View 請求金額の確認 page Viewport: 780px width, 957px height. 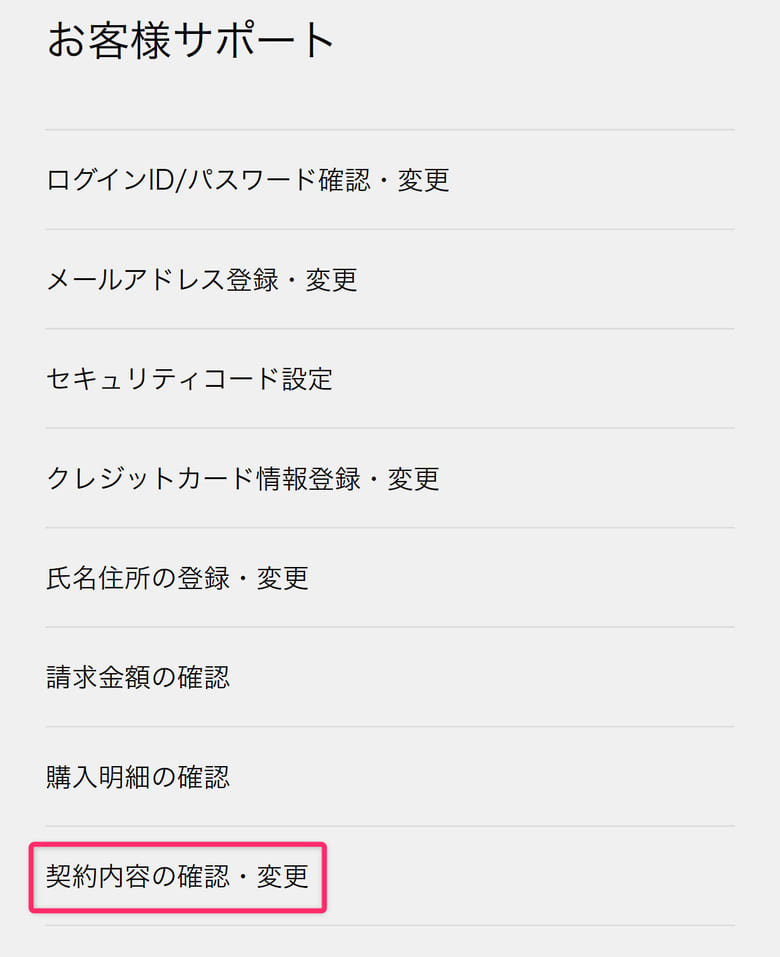pos(138,677)
